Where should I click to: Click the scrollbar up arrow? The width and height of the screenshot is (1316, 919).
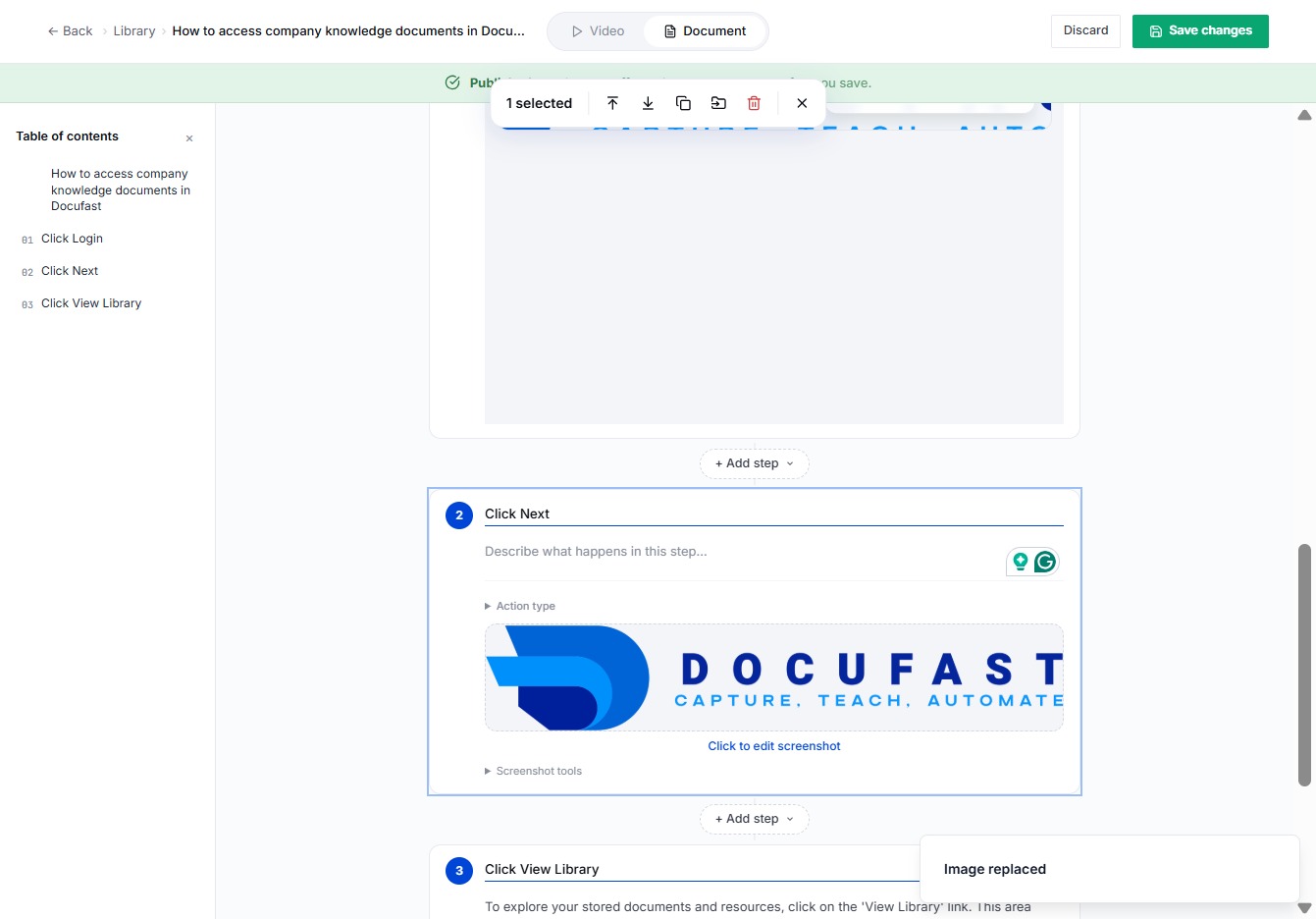[x=1304, y=115]
